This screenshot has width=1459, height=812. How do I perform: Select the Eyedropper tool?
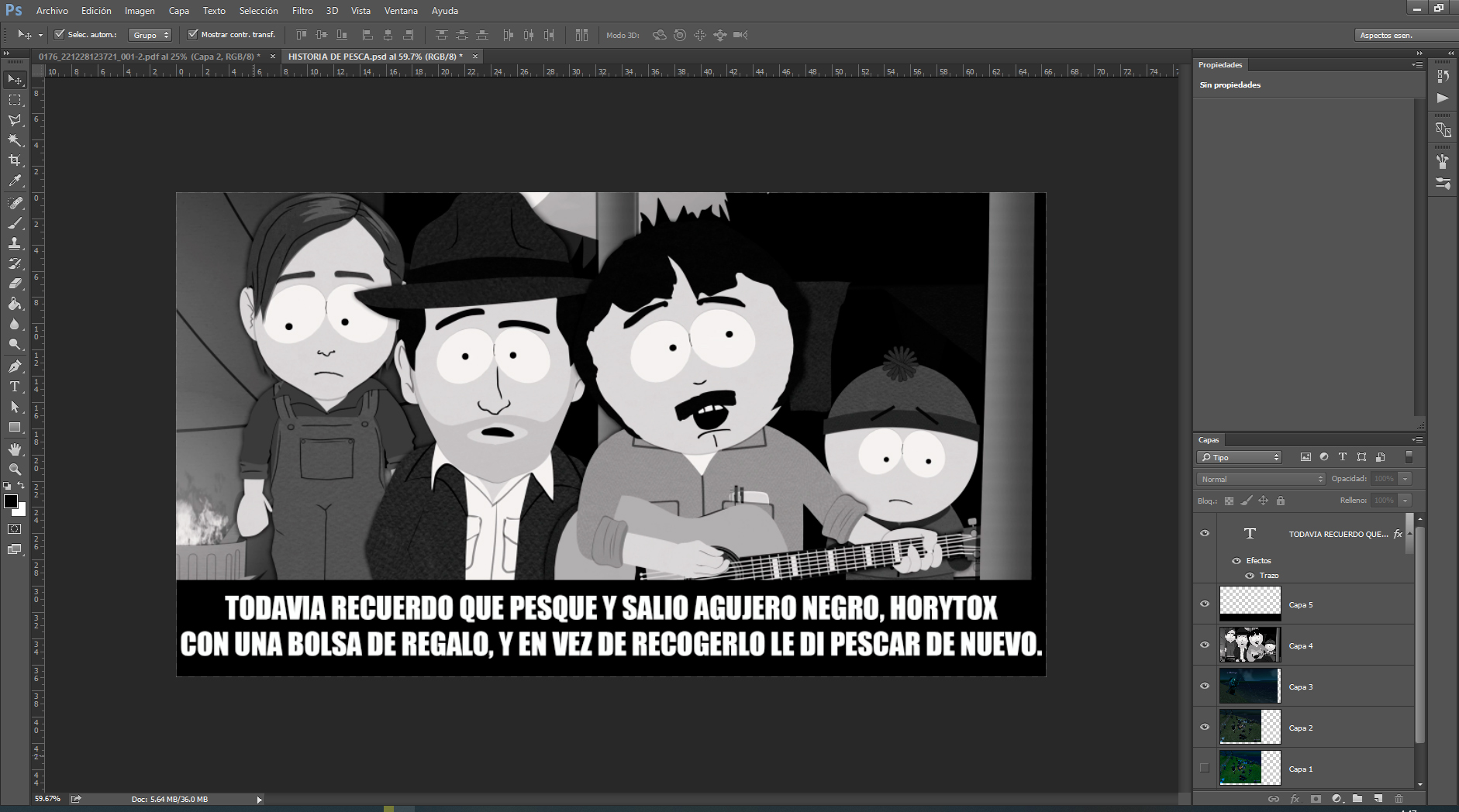(x=15, y=181)
